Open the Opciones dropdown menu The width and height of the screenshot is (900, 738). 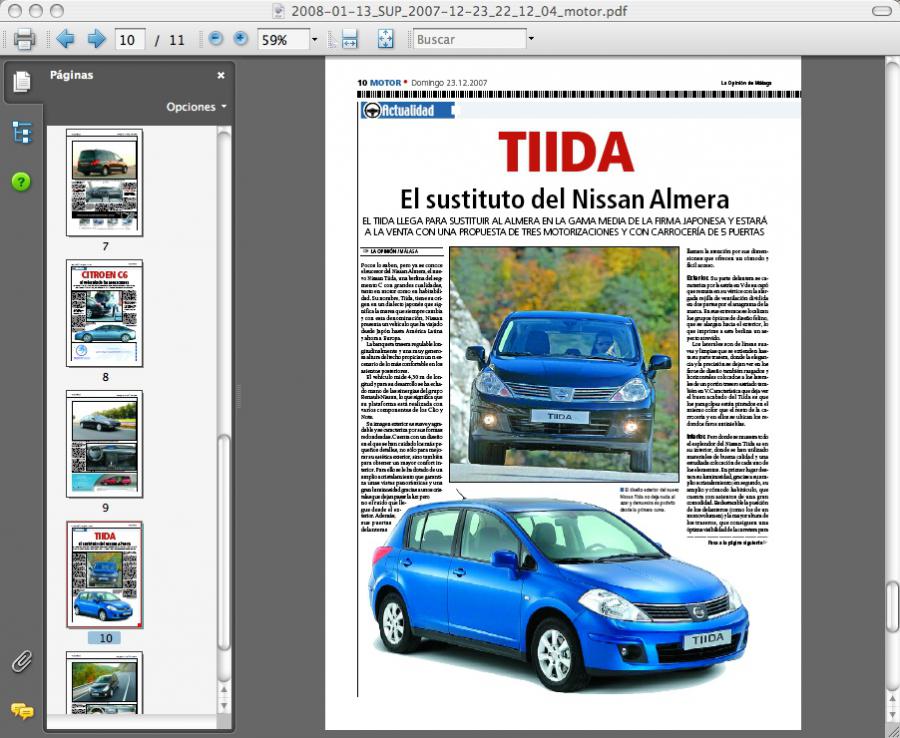196,107
